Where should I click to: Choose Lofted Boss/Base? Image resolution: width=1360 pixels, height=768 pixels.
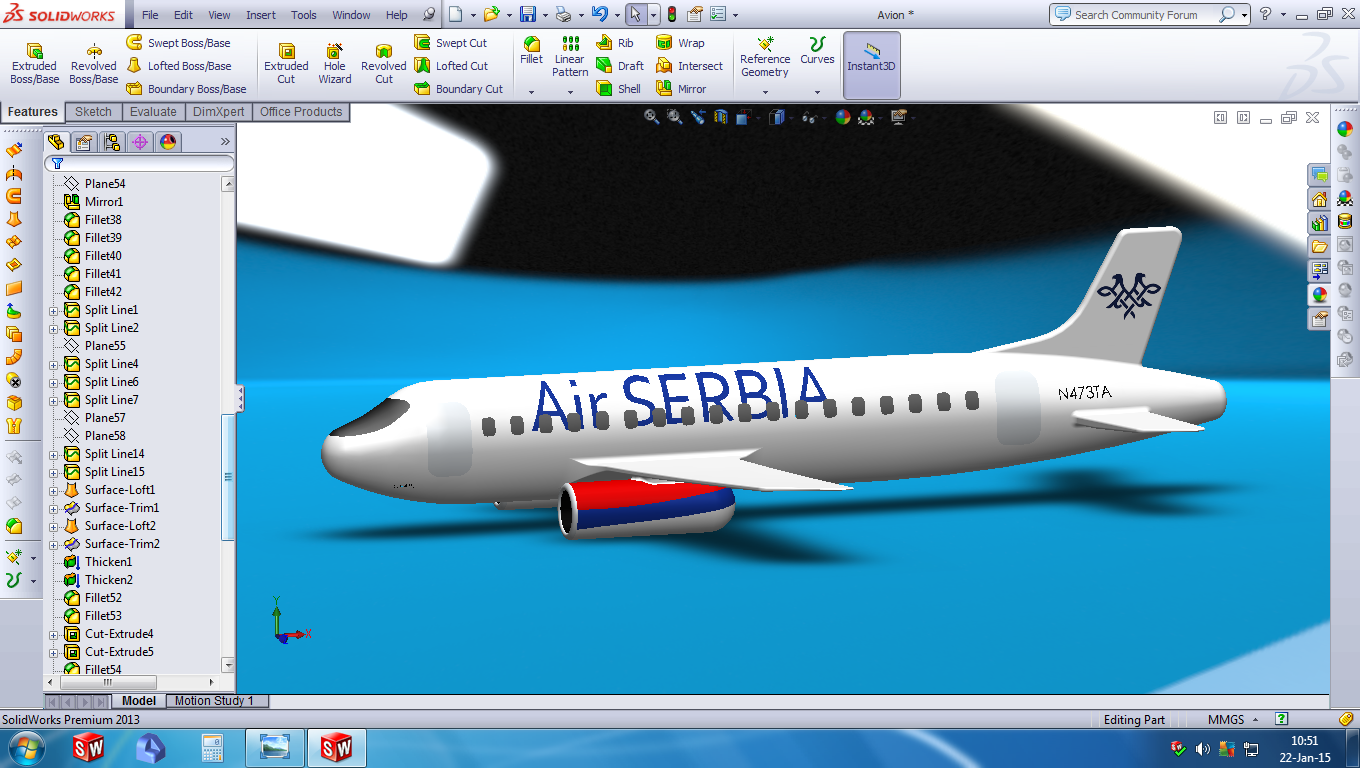[179, 66]
